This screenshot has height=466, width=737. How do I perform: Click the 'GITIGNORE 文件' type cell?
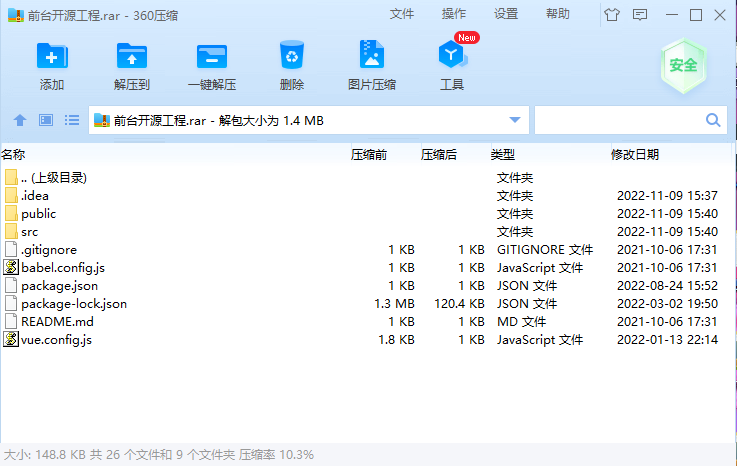click(545, 249)
